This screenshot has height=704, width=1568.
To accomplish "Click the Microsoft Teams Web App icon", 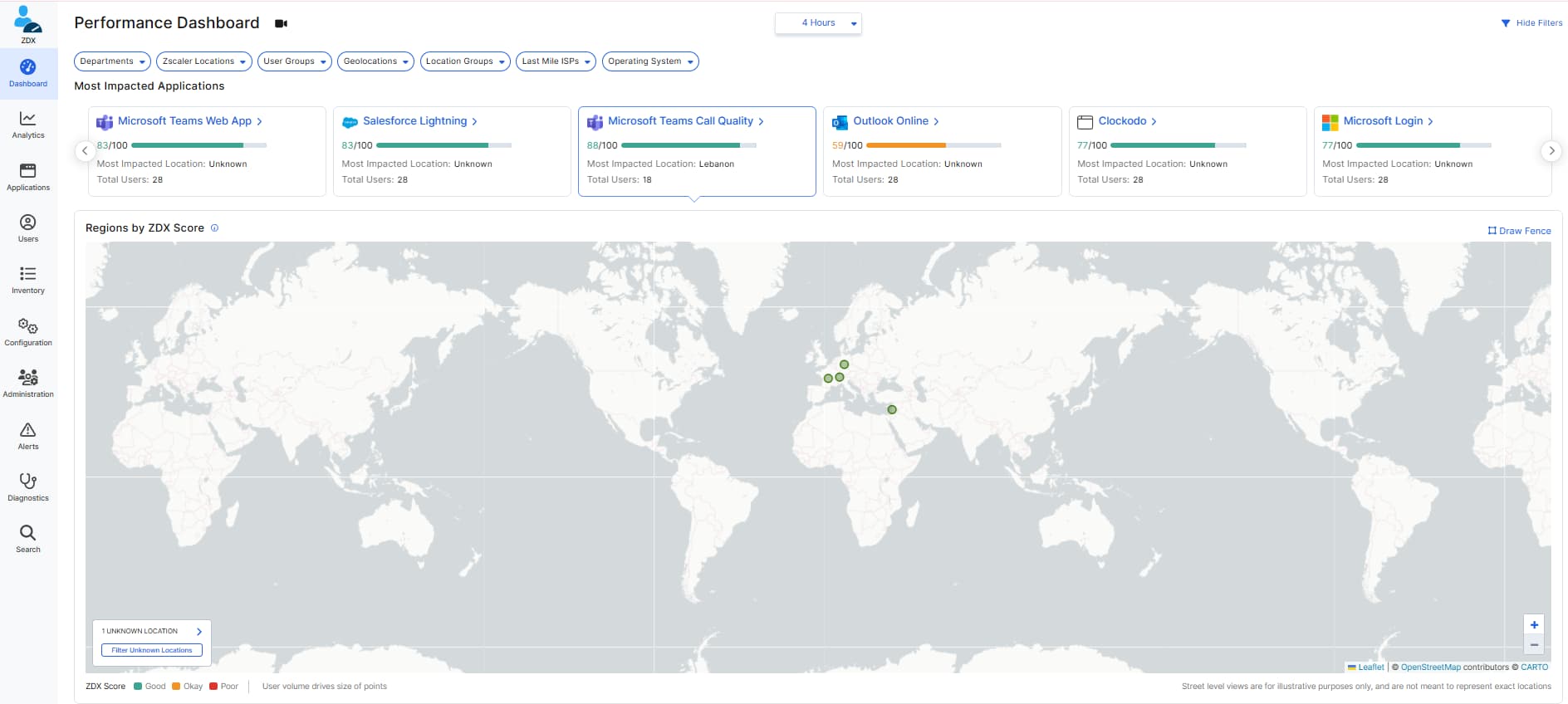I will click(105, 122).
